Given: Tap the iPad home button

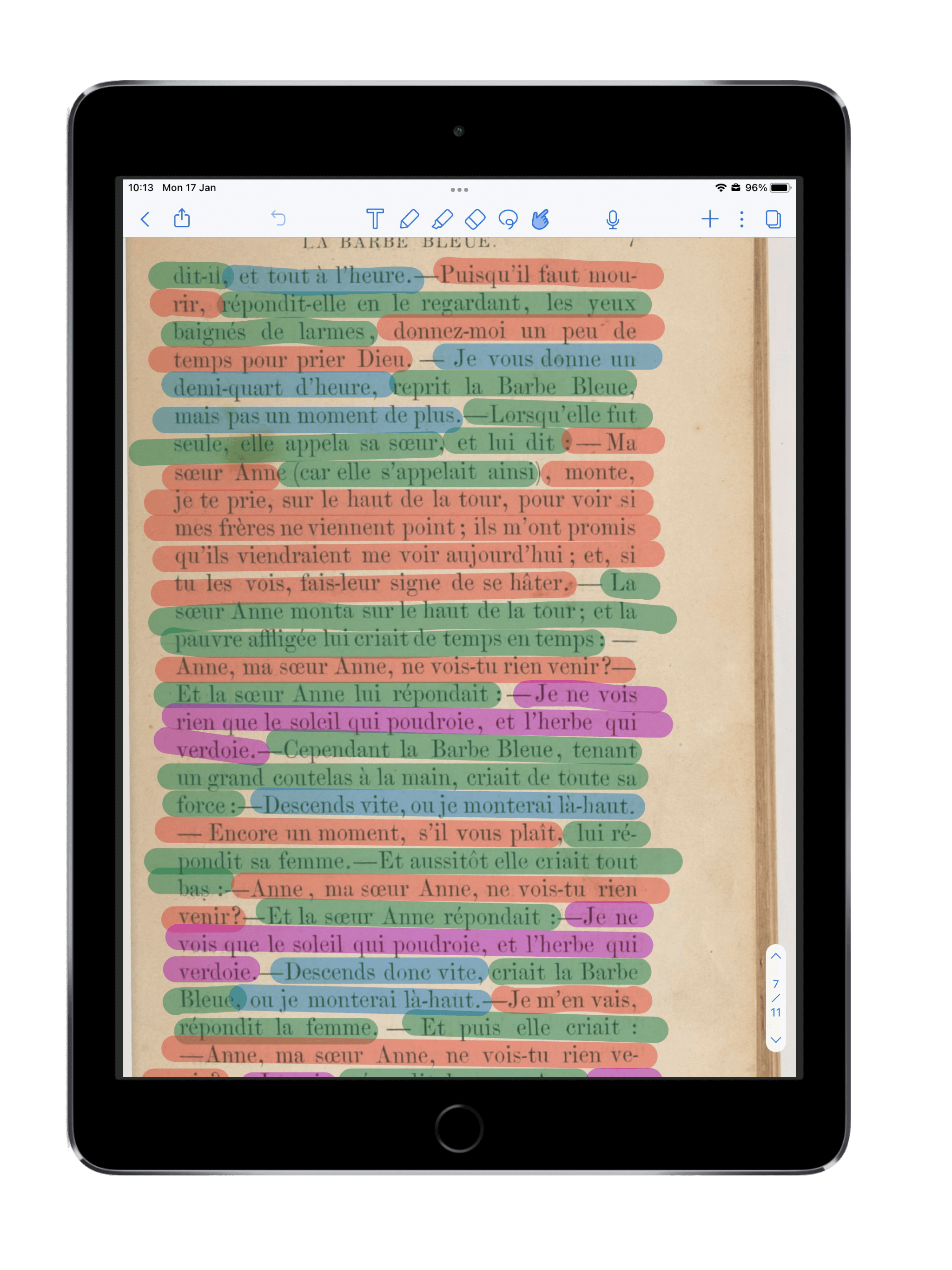Looking at the screenshot, I should point(459,1128).
